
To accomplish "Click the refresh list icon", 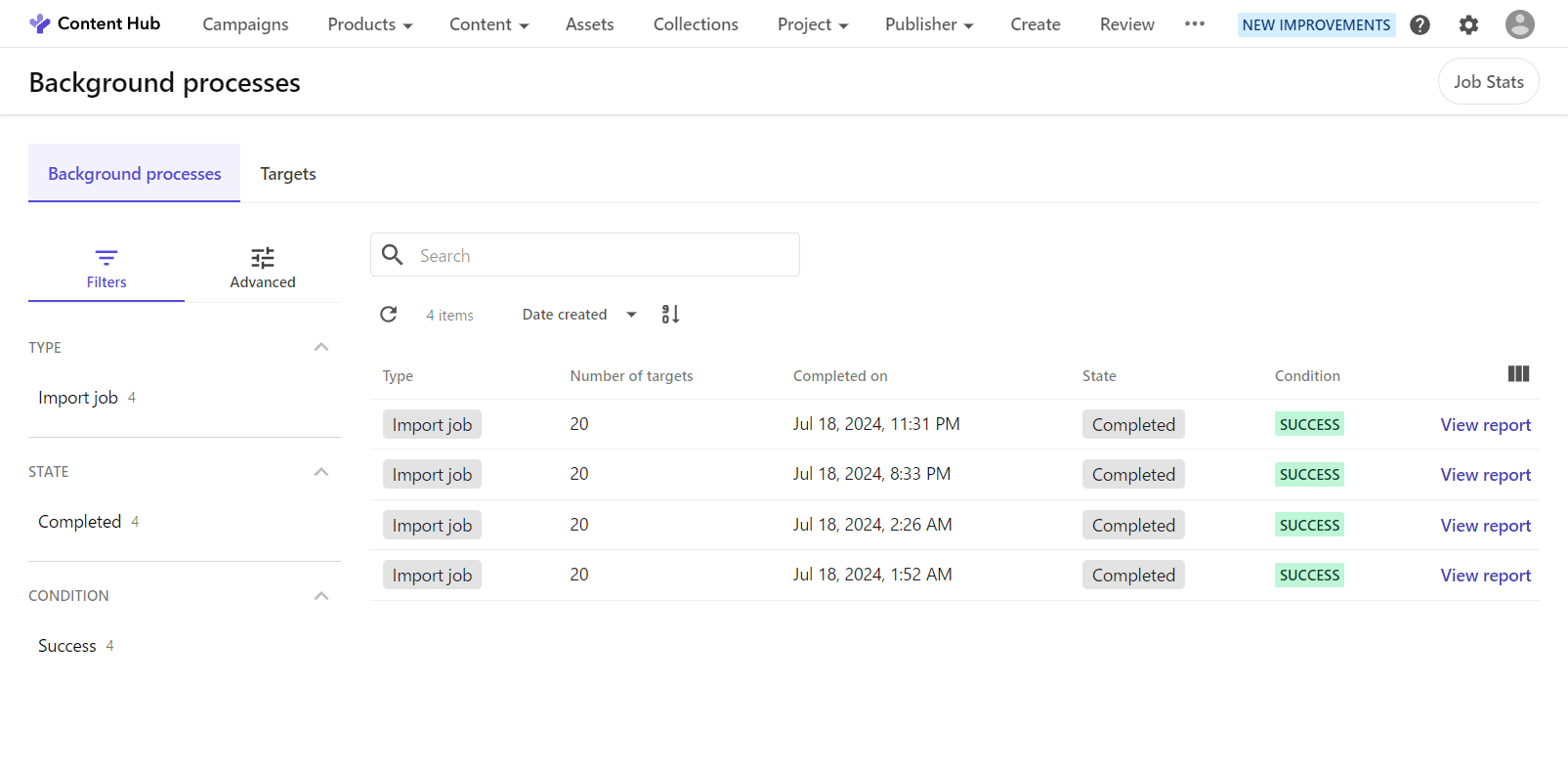I will click(389, 314).
